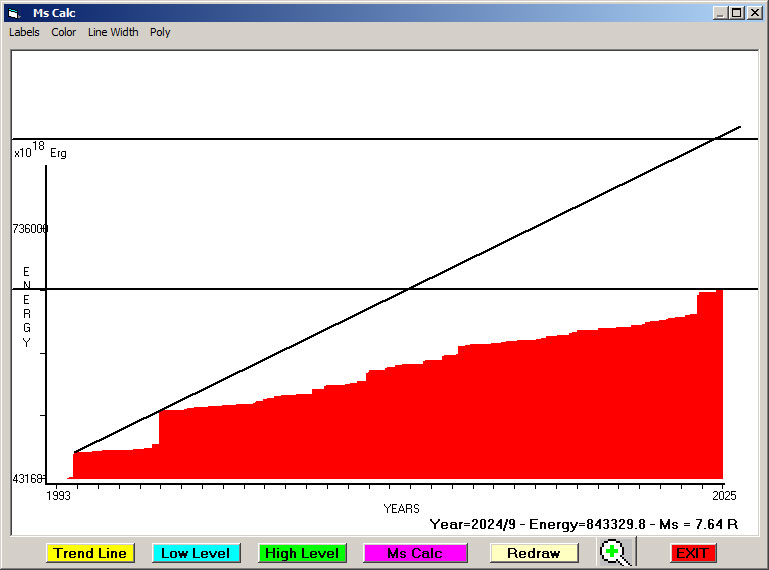Click the Ms Calc title bar icon
The width and height of the screenshot is (769, 570).
[13, 13]
